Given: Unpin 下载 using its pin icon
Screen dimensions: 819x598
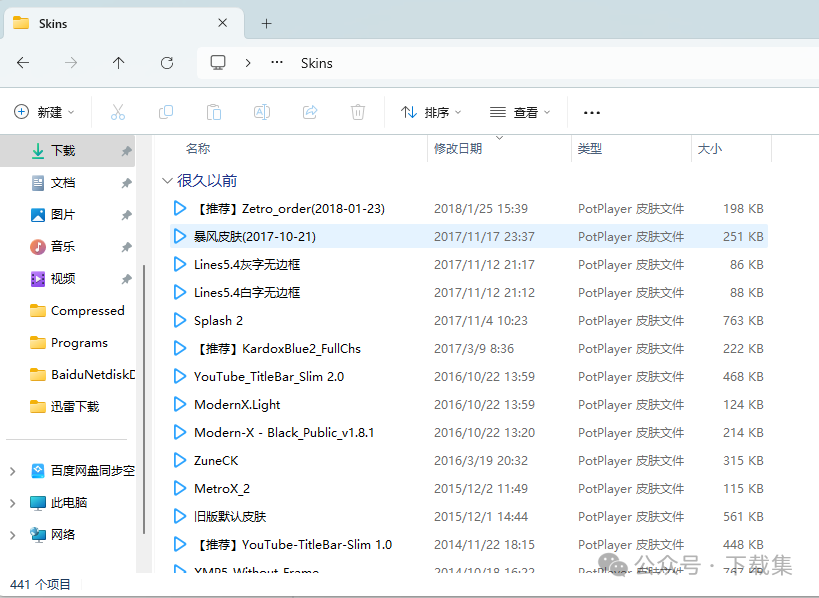Looking at the screenshot, I should (x=126, y=151).
